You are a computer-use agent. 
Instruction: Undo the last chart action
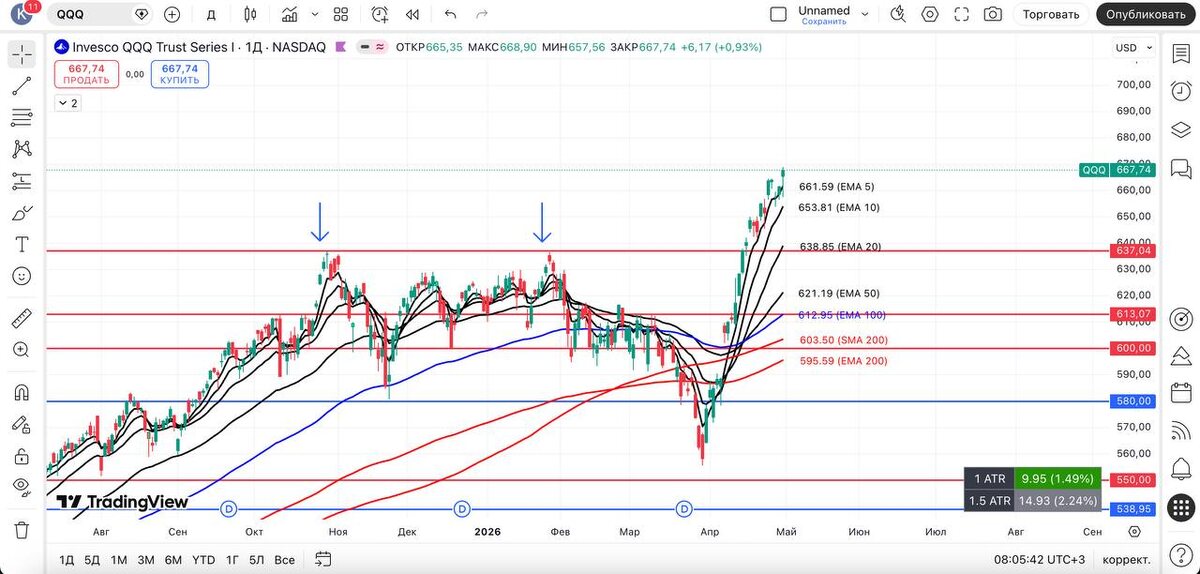[450, 14]
